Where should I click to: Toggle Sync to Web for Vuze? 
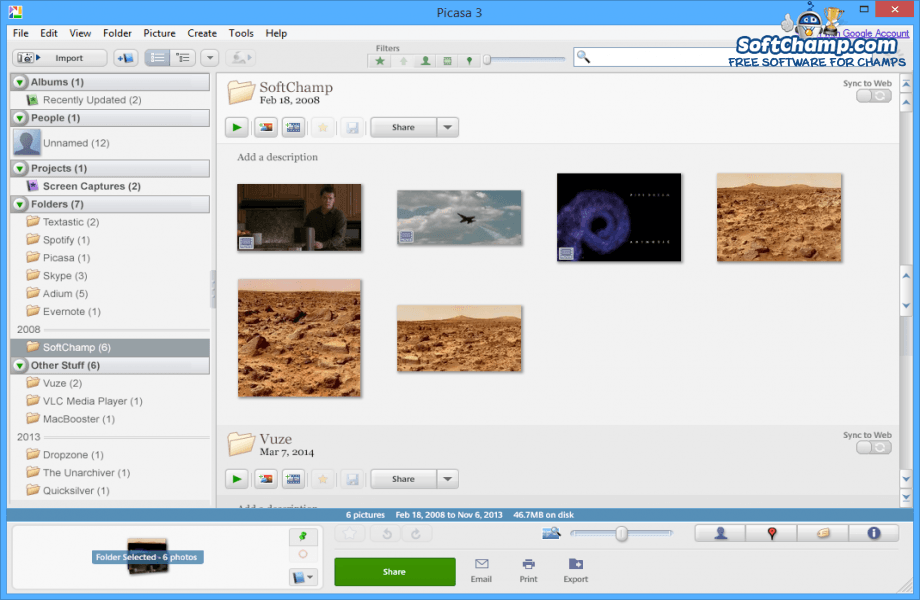tap(874, 448)
